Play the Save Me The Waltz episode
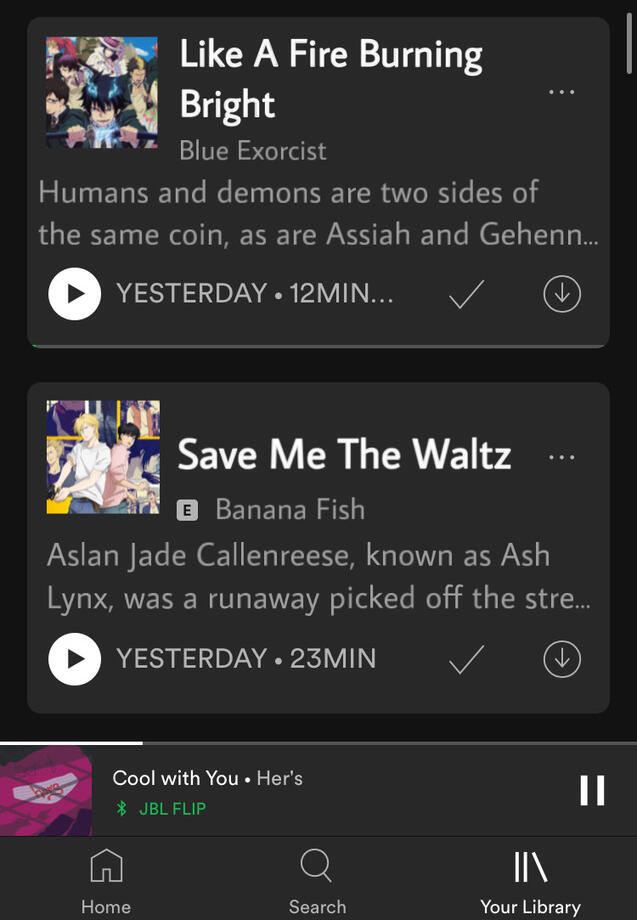This screenshot has width=637, height=920. tap(74, 659)
